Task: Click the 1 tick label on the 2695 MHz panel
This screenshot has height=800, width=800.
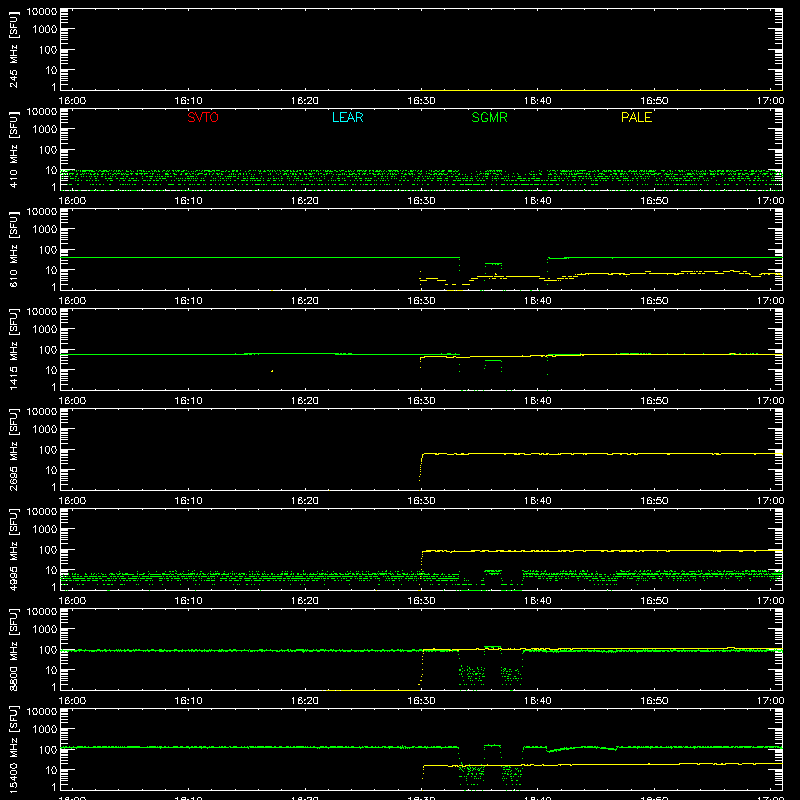Action: pos(54,487)
